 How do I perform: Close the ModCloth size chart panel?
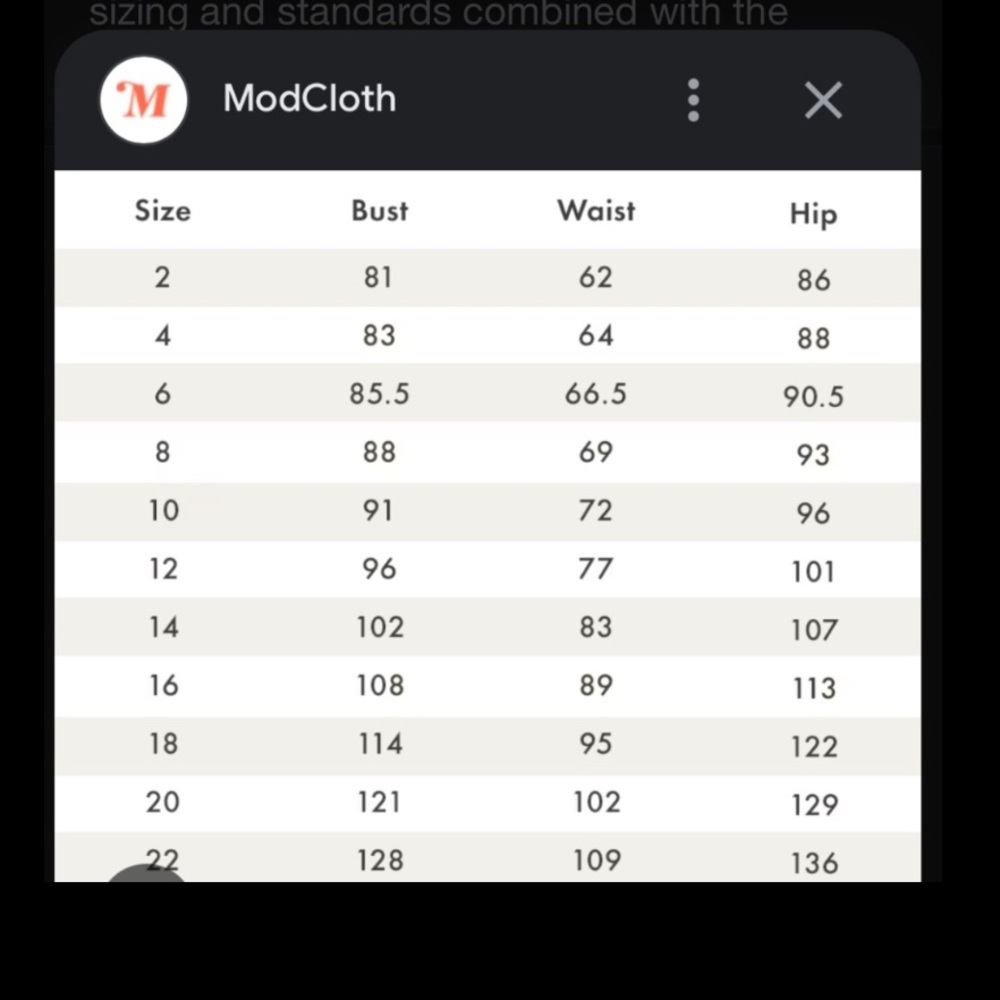(823, 100)
